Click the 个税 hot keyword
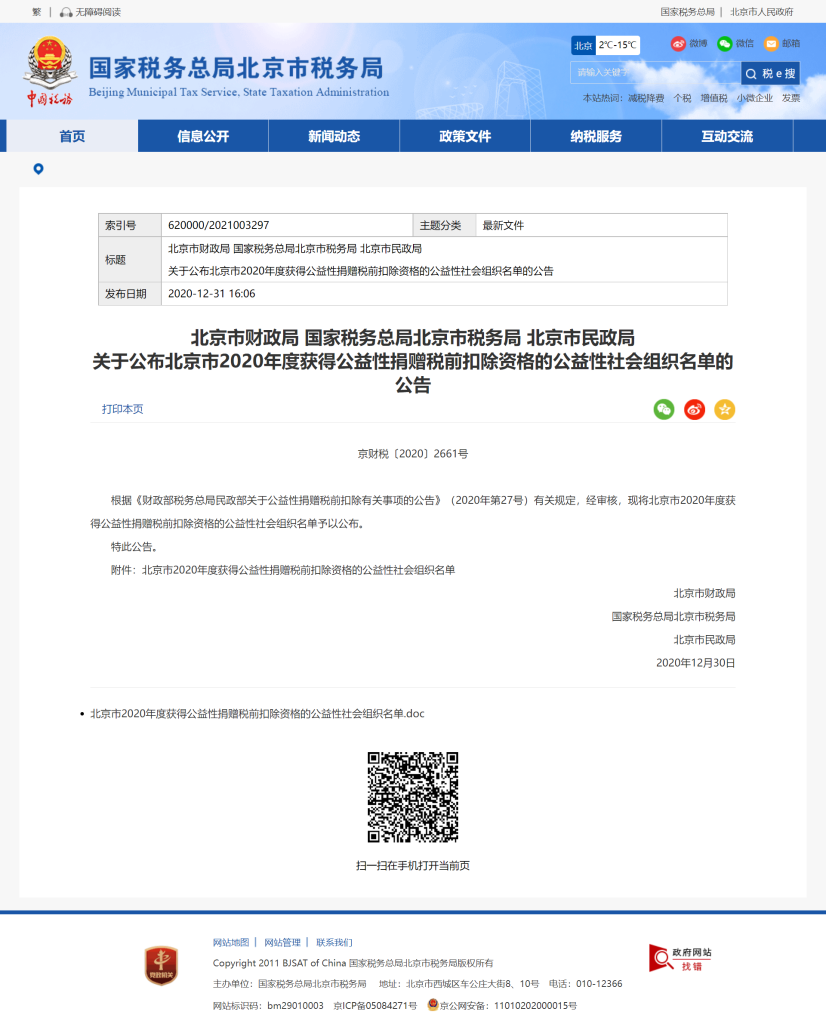This screenshot has width=826, height=1024. pos(682,98)
